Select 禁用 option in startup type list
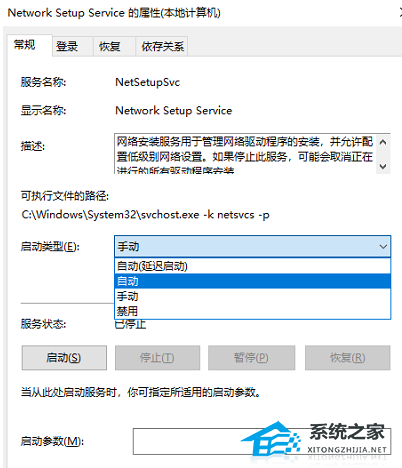The width and height of the screenshot is (402, 468). [x=252, y=311]
